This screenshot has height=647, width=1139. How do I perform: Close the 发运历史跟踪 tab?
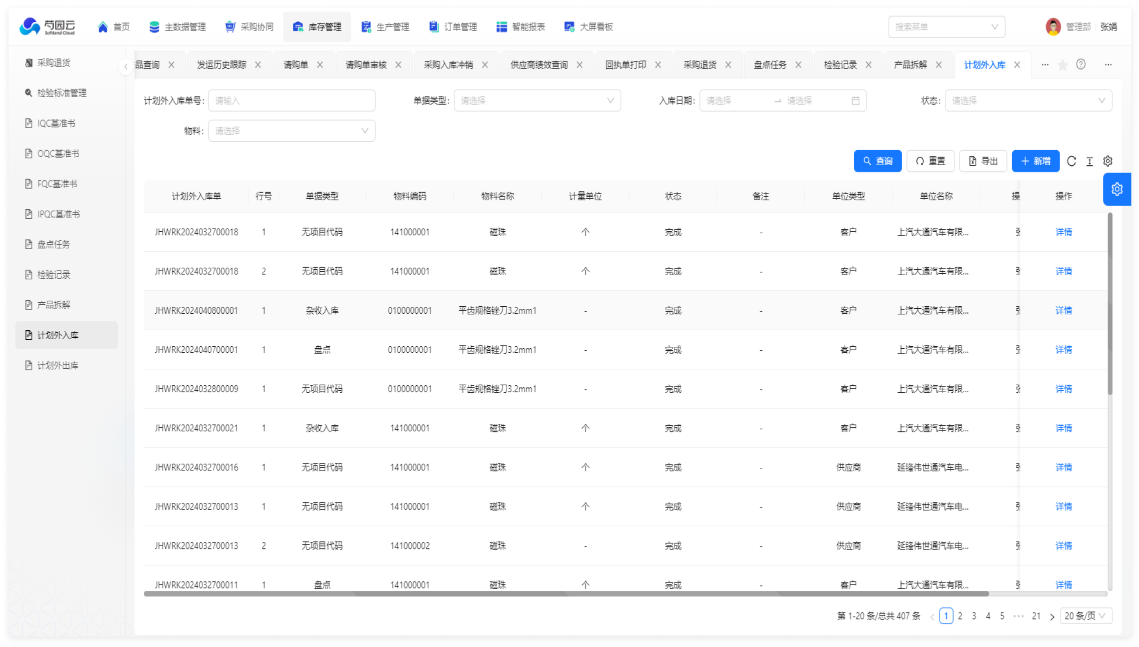pyautogui.click(x=258, y=65)
